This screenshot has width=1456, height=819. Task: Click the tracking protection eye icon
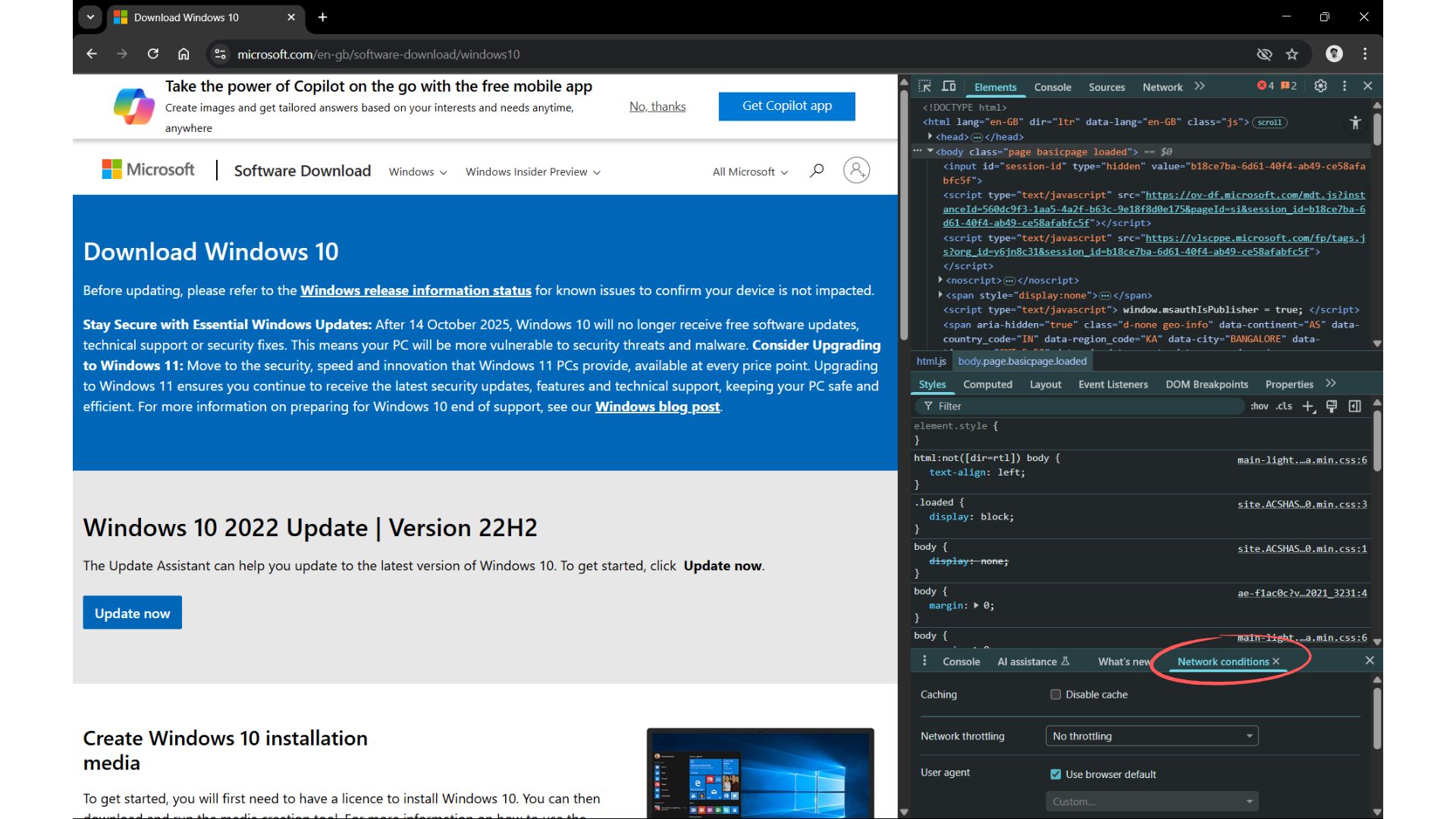coord(1264,54)
